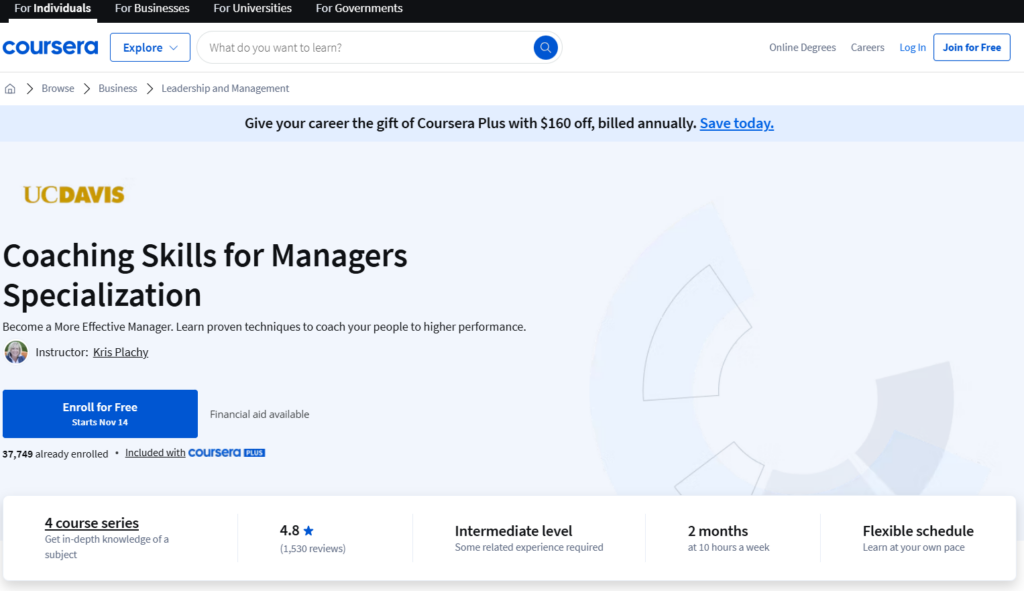Switch to For Individuals tab
The height and width of the screenshot is (591, 1024).
(52, 8)
